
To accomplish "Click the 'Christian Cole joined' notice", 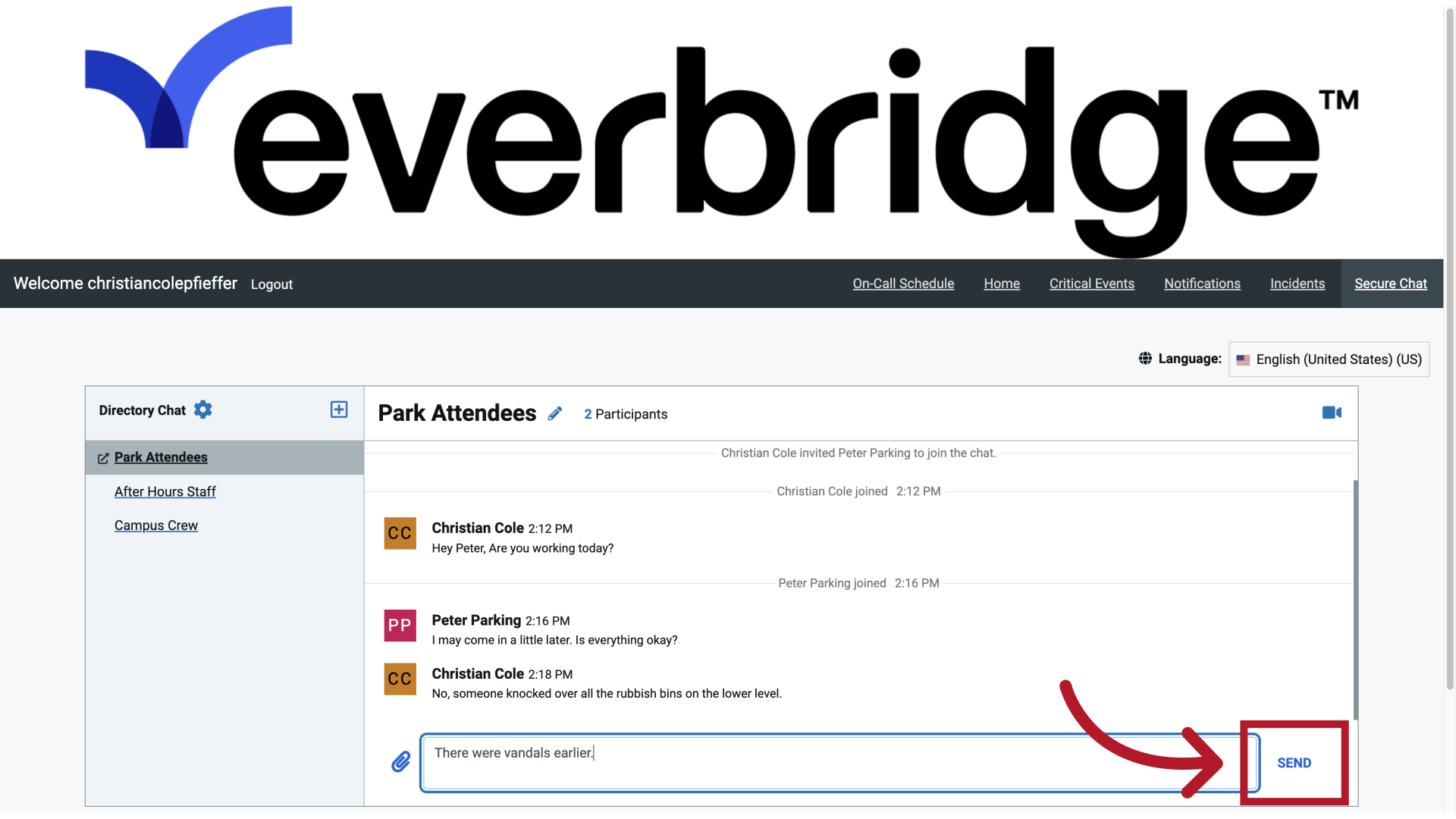I will [858, 491].
